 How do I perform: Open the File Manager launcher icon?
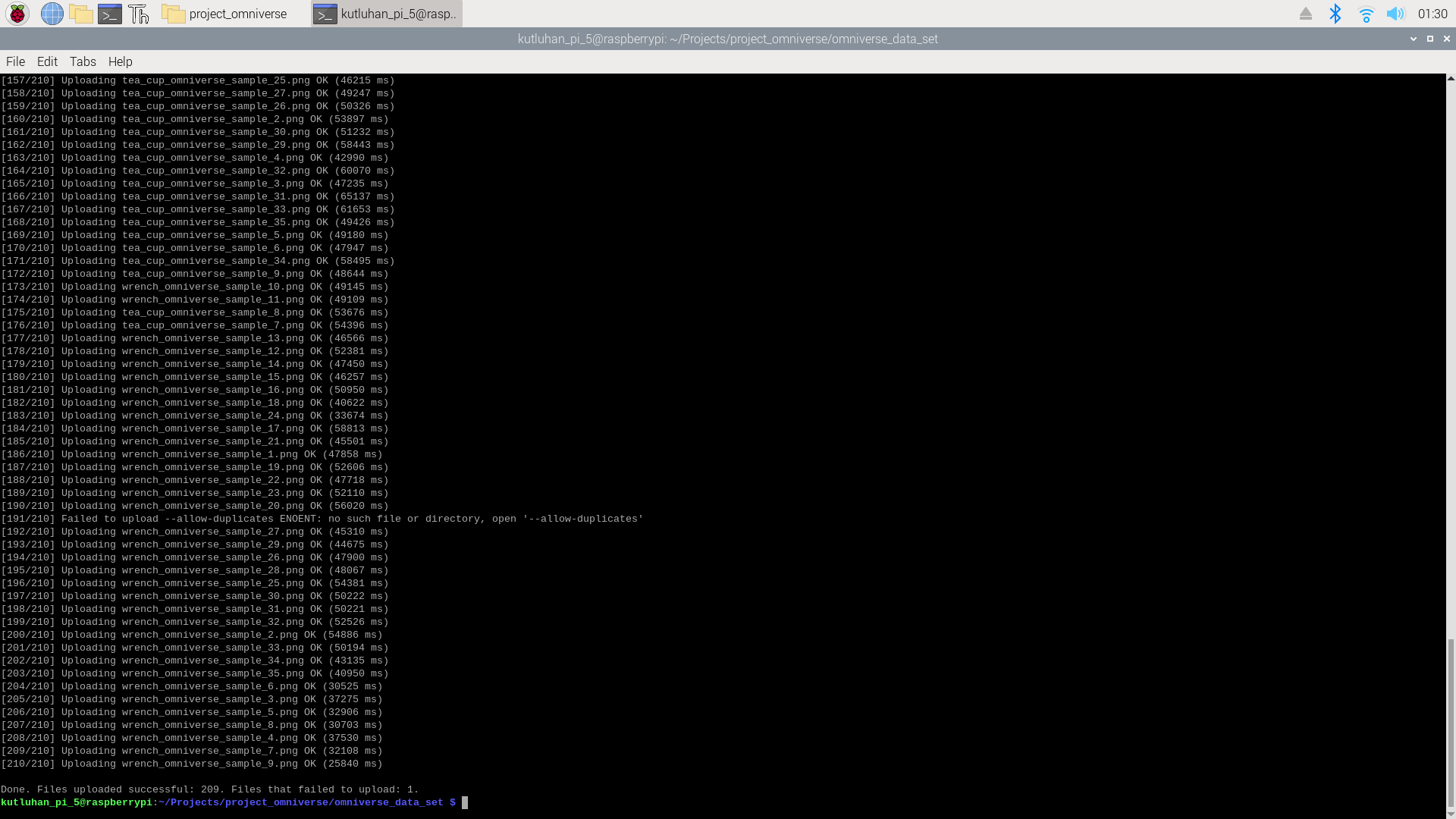pos(80,14)
